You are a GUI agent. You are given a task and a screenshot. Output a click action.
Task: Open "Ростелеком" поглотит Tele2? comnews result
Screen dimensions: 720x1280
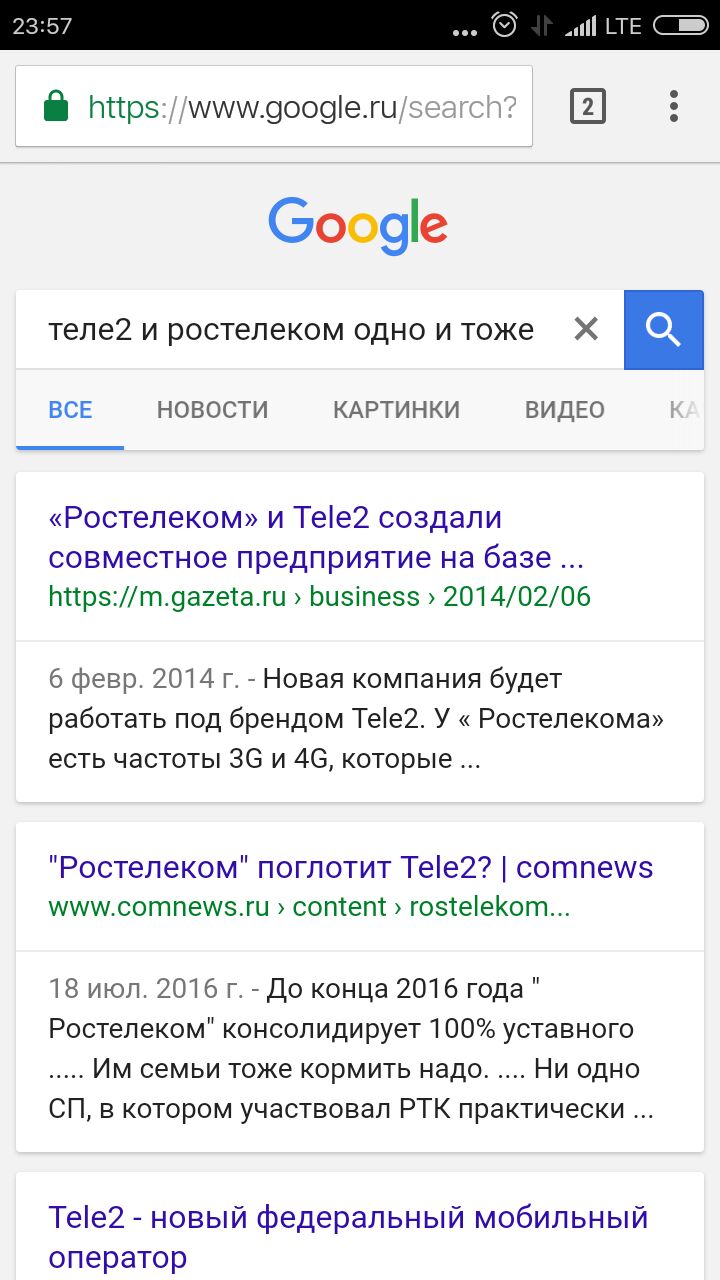point(350,867)
